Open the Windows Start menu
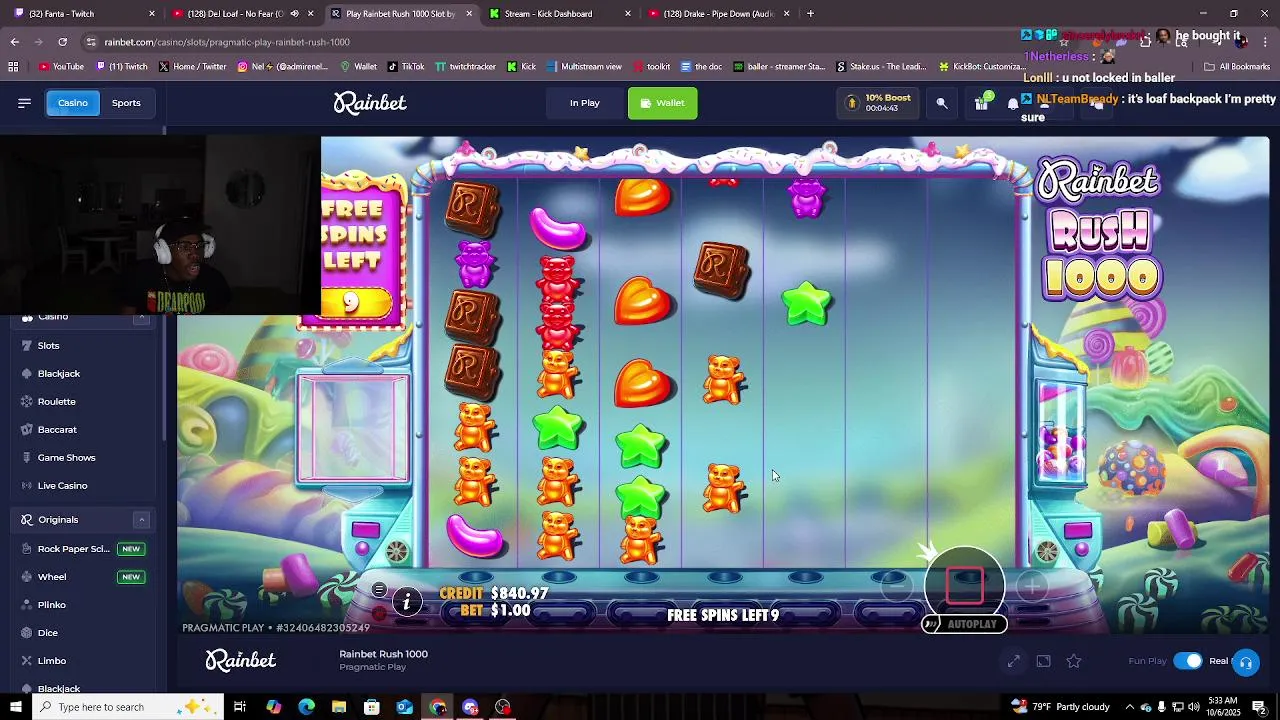This screenshot has height=720, width=1280. (15, 707)
